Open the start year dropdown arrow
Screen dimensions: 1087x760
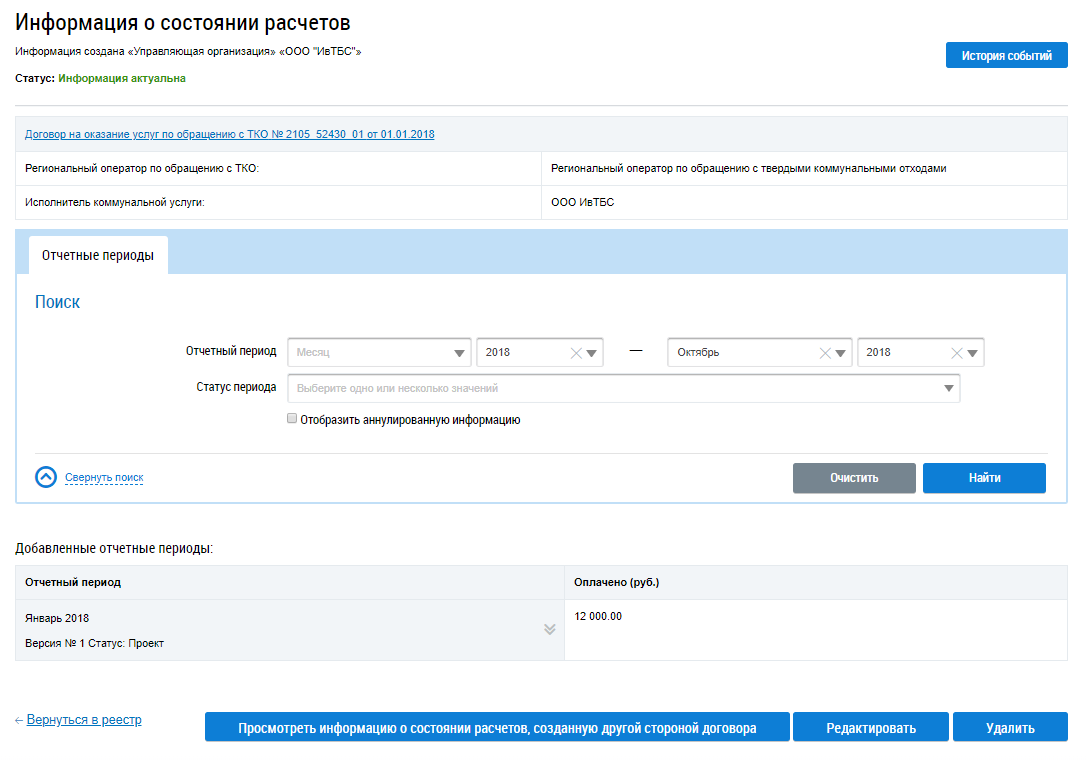tap(593, 353)
